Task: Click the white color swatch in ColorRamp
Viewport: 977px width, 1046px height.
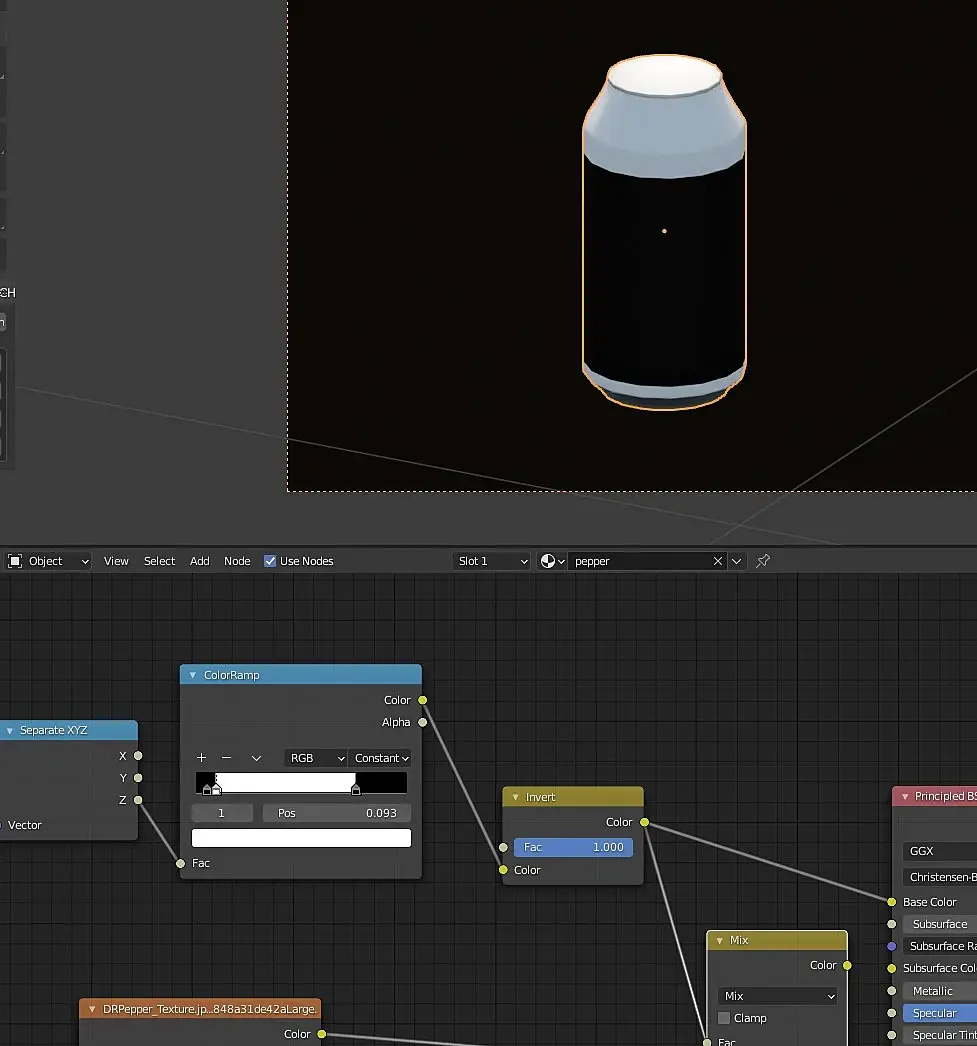Action: 301,838
